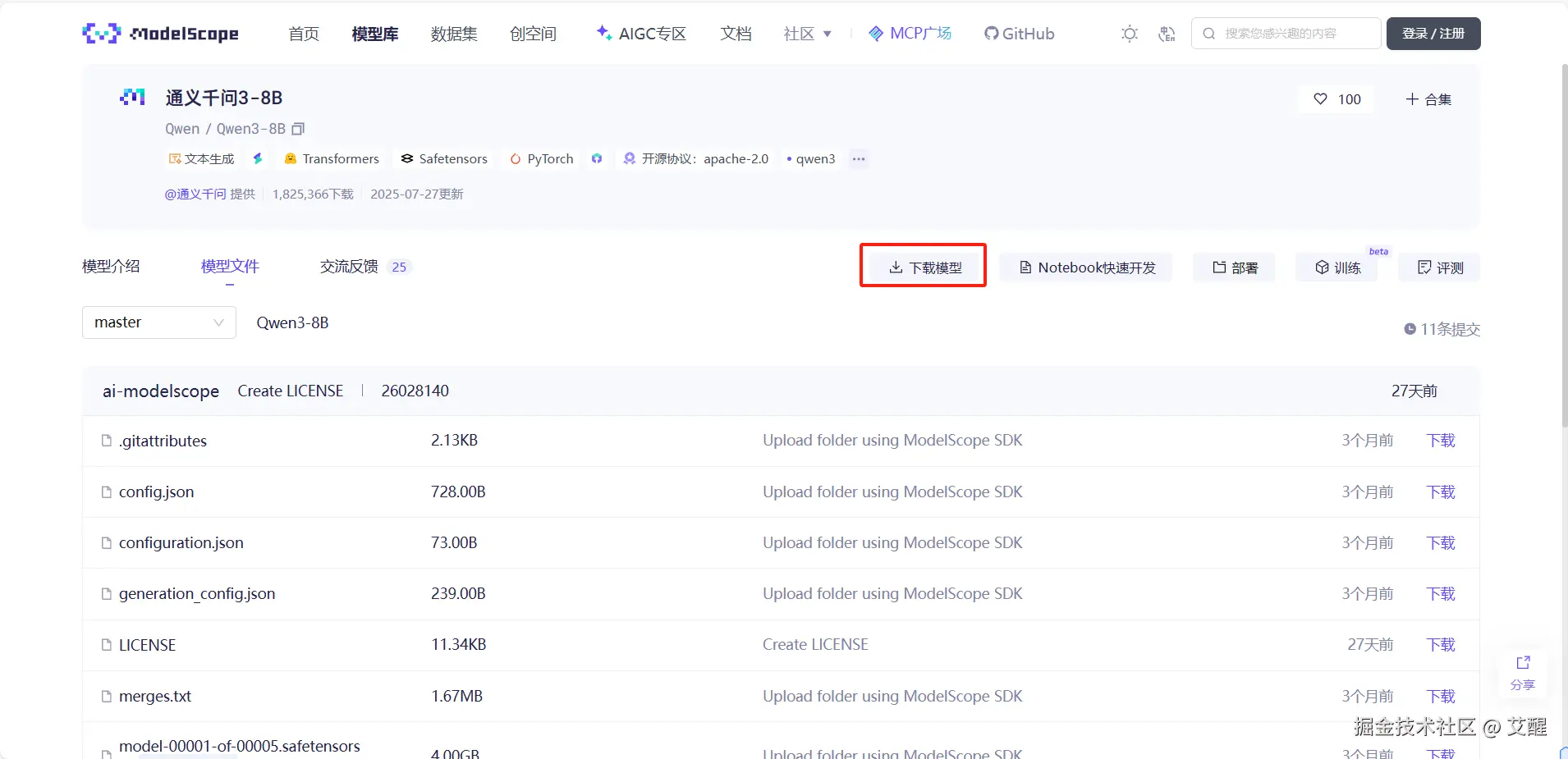Download generation_config.json via 下载 link

[x=1441, y=593]
